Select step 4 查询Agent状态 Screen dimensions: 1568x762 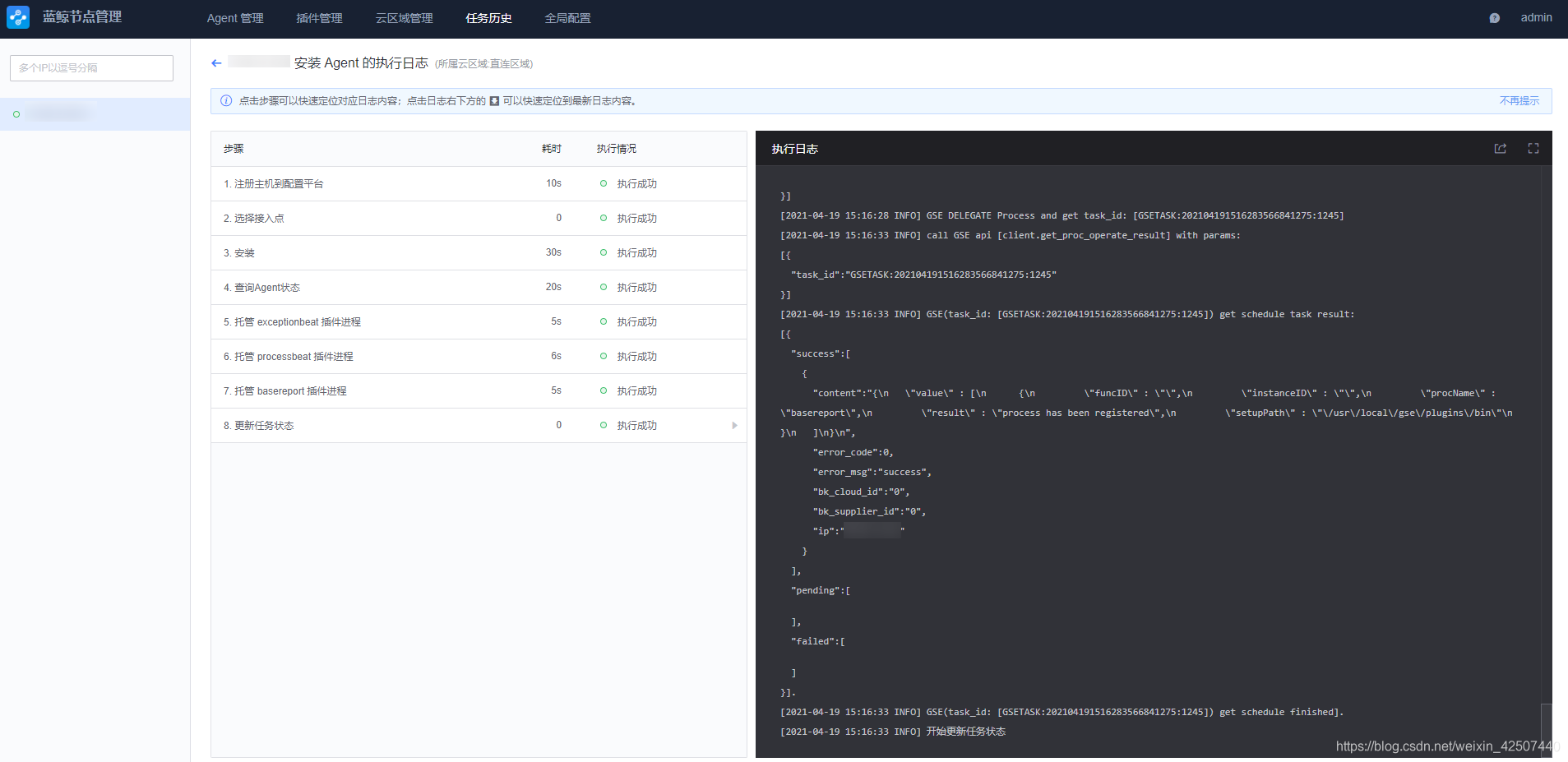tap(479, 288)
